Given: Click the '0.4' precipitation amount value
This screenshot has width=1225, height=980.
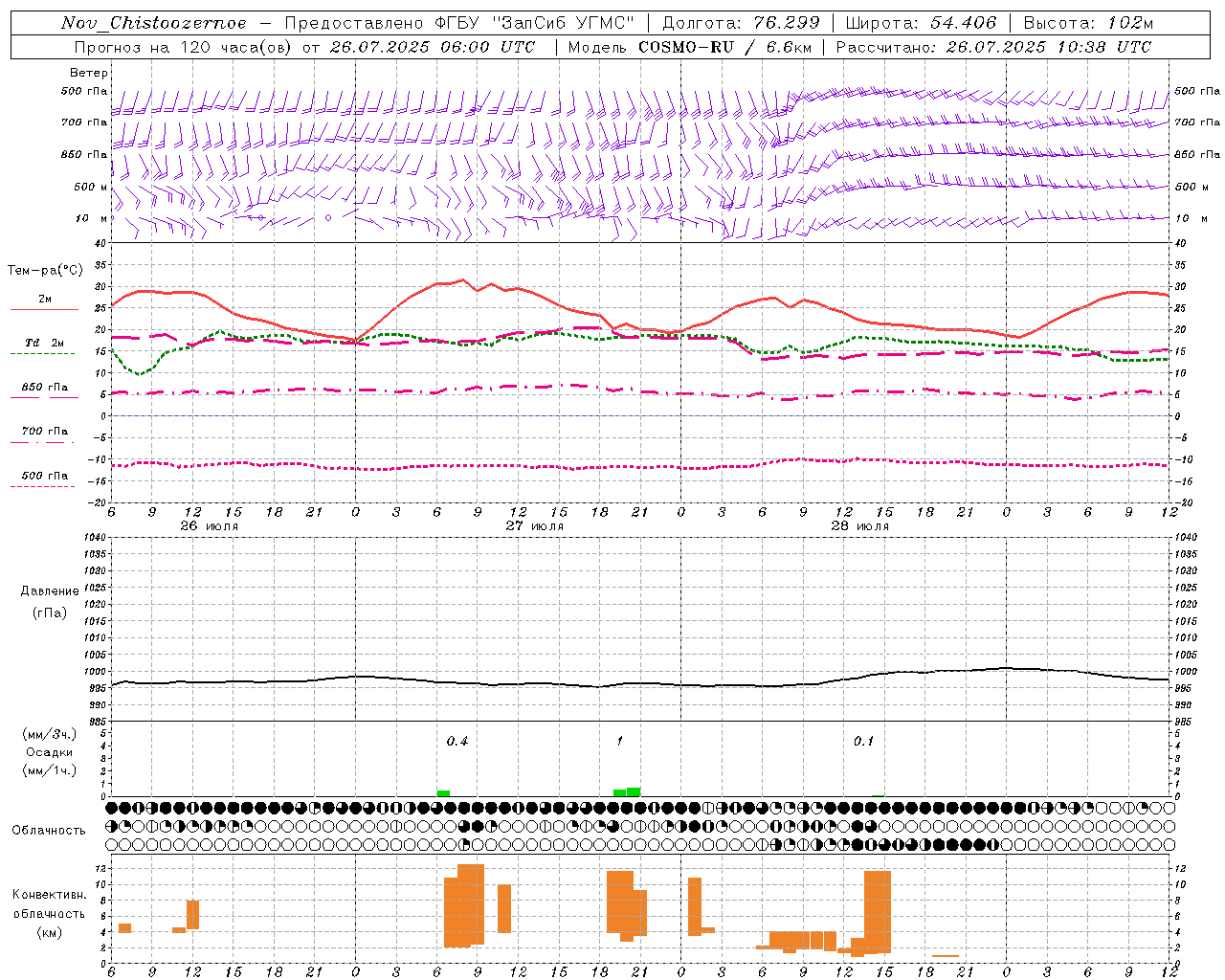Looking at the screenshot, I should pos(457,742).
